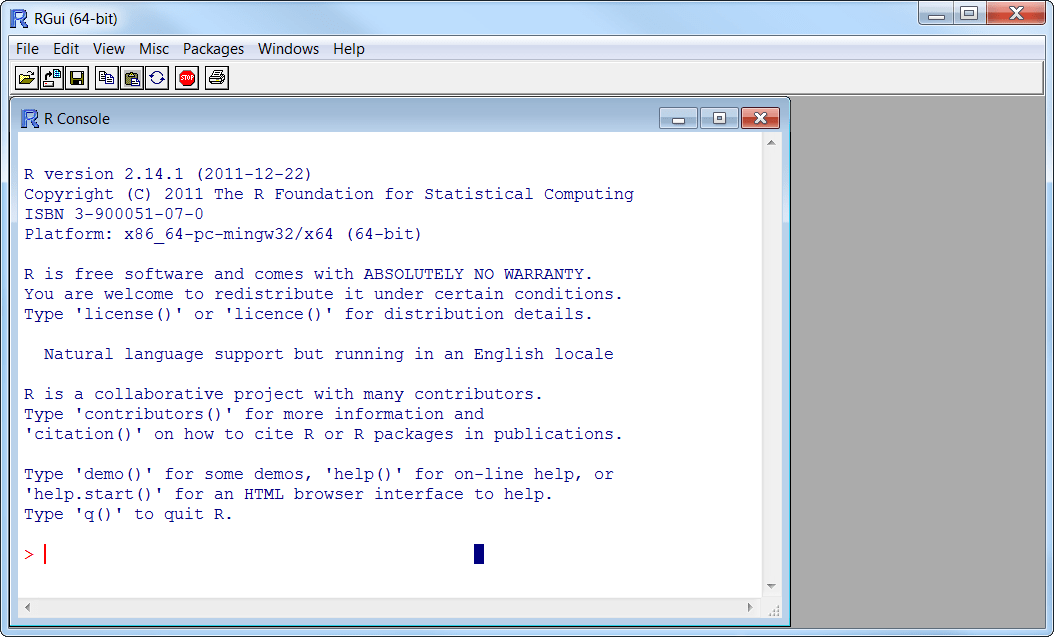Screen dimensions: 1054x637
Task: Open the Edit menu
Action: pyautogui.click(x=66, y=49)
